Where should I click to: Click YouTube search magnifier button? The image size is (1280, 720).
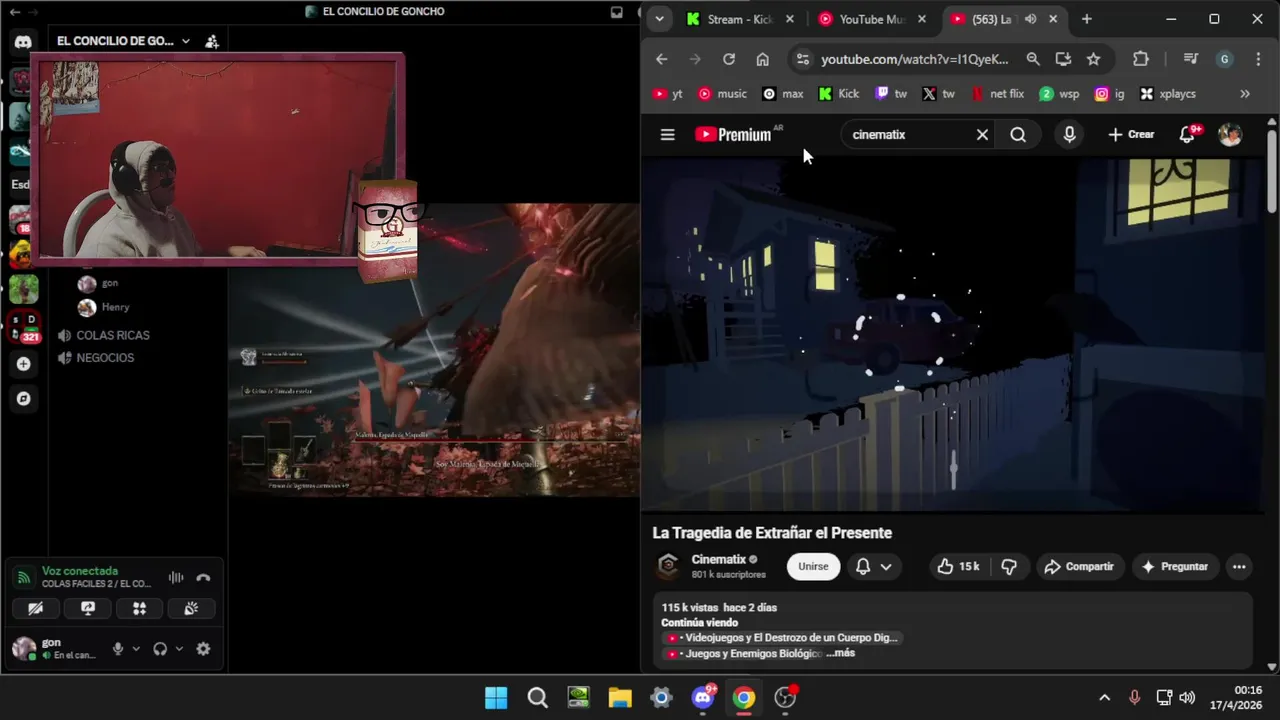click(x=1018, y=135)
